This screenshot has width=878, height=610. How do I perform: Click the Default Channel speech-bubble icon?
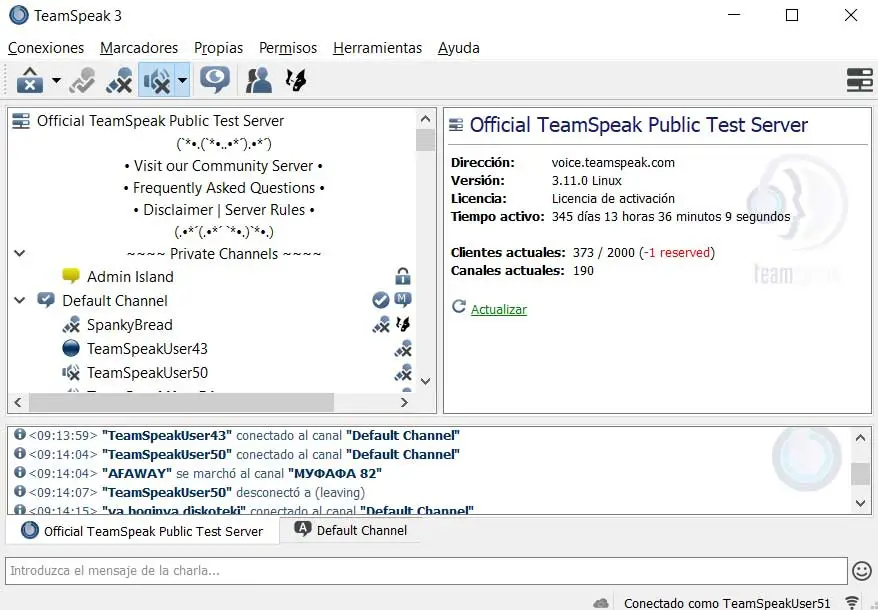46,300
